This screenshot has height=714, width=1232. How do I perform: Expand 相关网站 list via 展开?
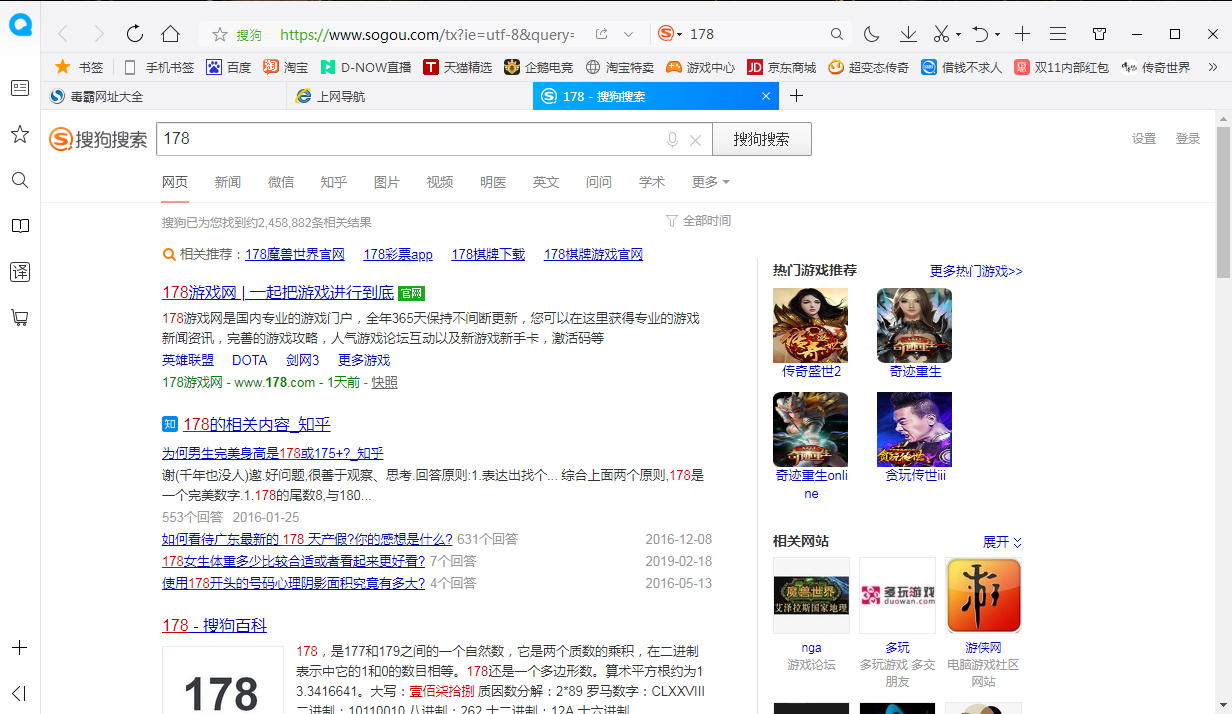(996, 541)
